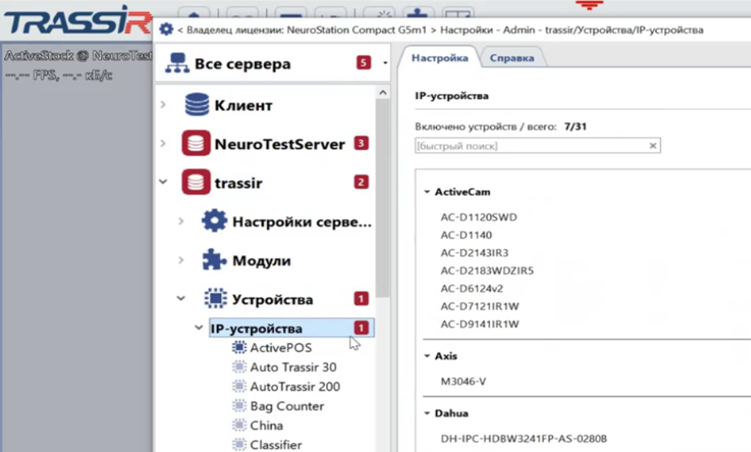
Task: Open camera AC-D1120SWD
Action: pos(478,217)
